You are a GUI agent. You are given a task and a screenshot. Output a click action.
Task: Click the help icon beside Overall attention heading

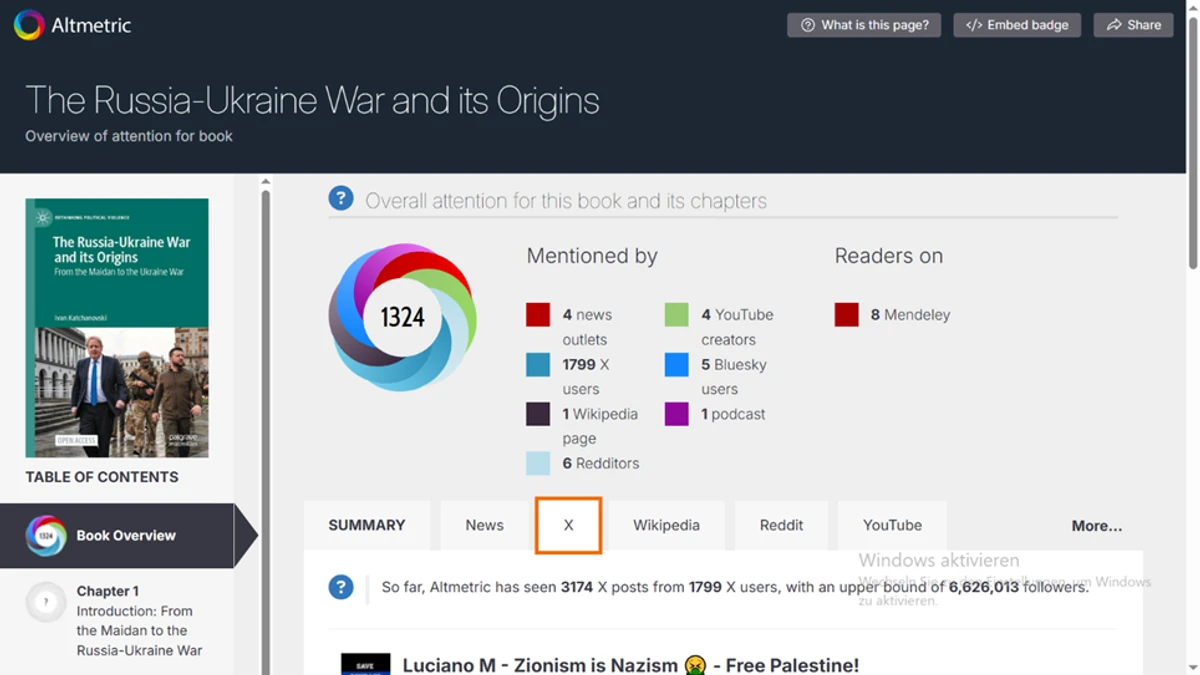(x=341, y=199)
